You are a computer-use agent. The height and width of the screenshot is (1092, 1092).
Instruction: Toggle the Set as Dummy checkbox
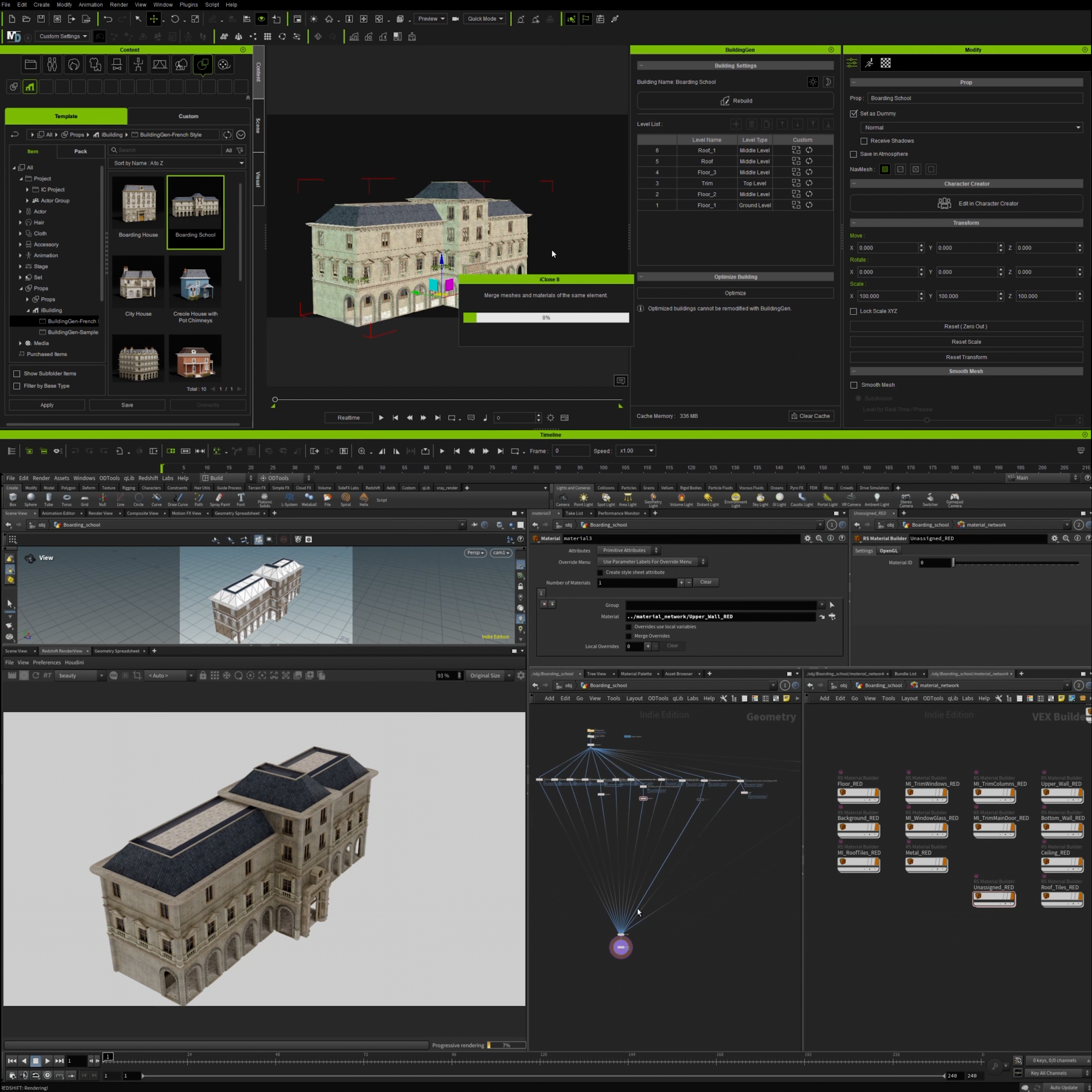(854, 114)
